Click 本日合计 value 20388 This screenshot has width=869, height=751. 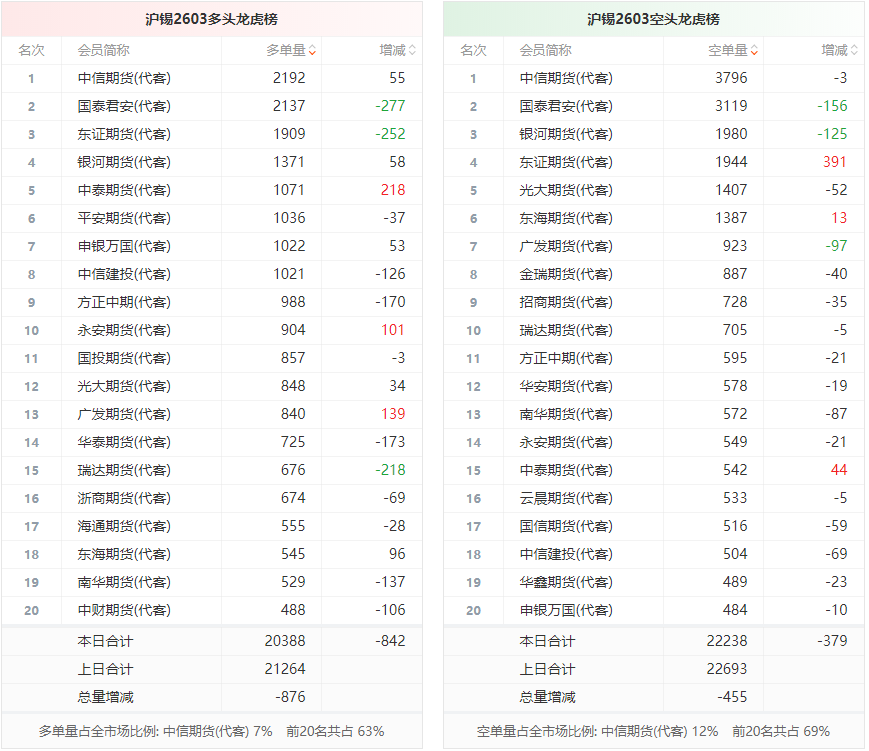pos(285,641)
